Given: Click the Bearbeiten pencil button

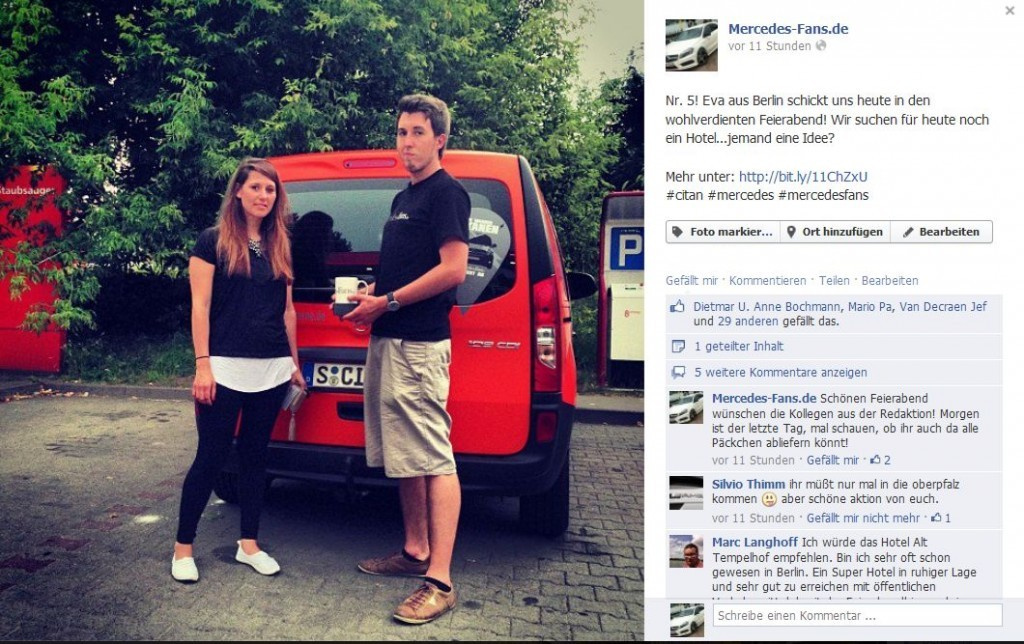Looking at the screenshot, I should click(x=941, y=232).
